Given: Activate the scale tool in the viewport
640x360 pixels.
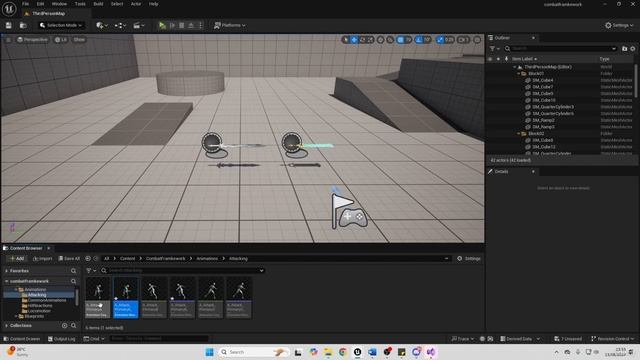Looking at the screenshot, I should pos(370,40).
